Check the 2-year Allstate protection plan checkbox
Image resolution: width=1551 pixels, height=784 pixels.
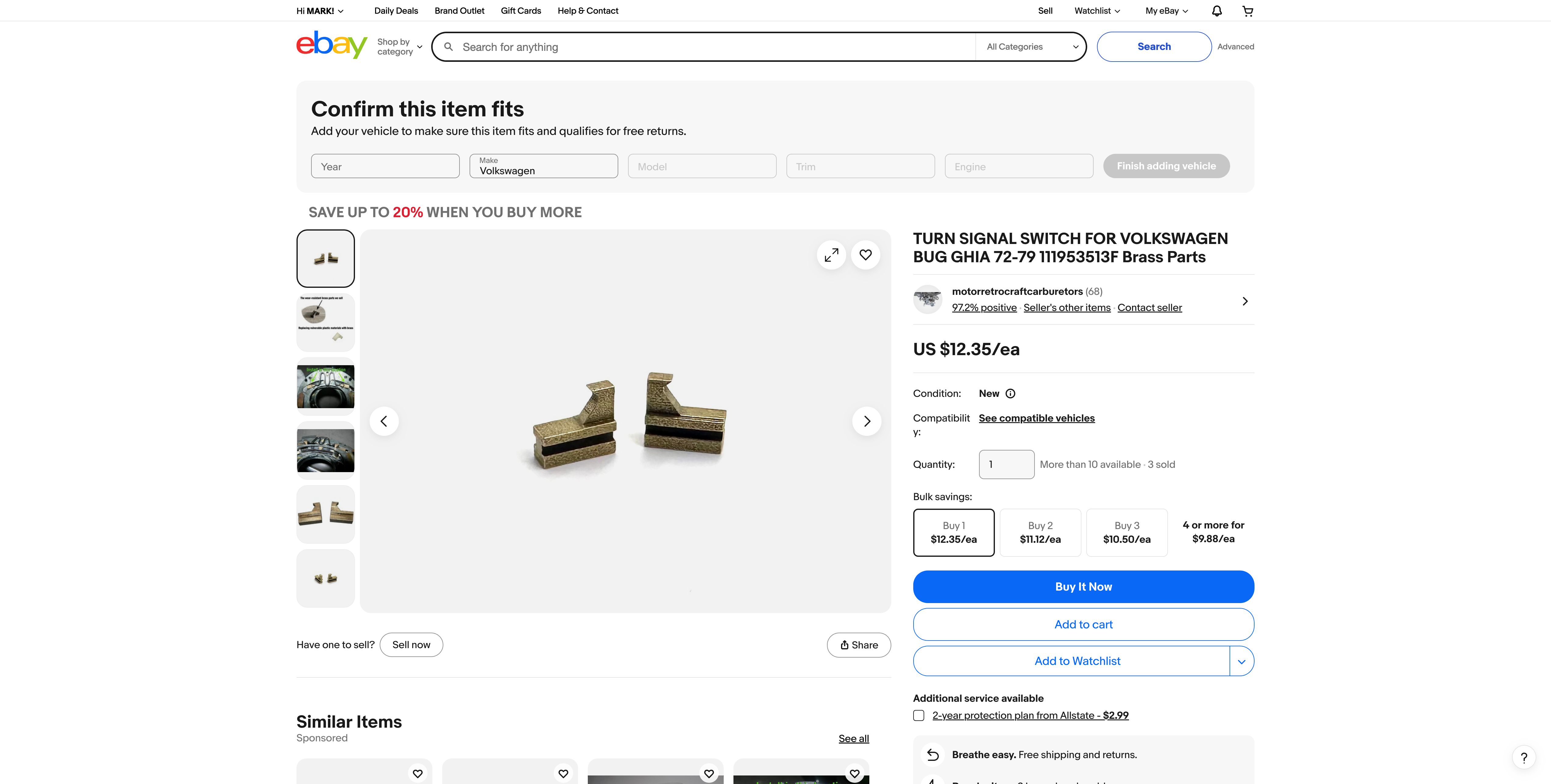(x=919, y=715)
